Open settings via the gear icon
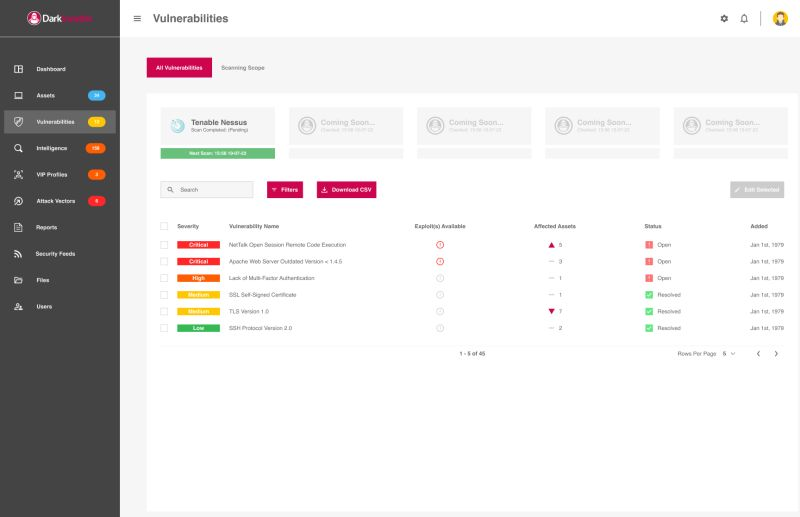 tap(724, 18)
